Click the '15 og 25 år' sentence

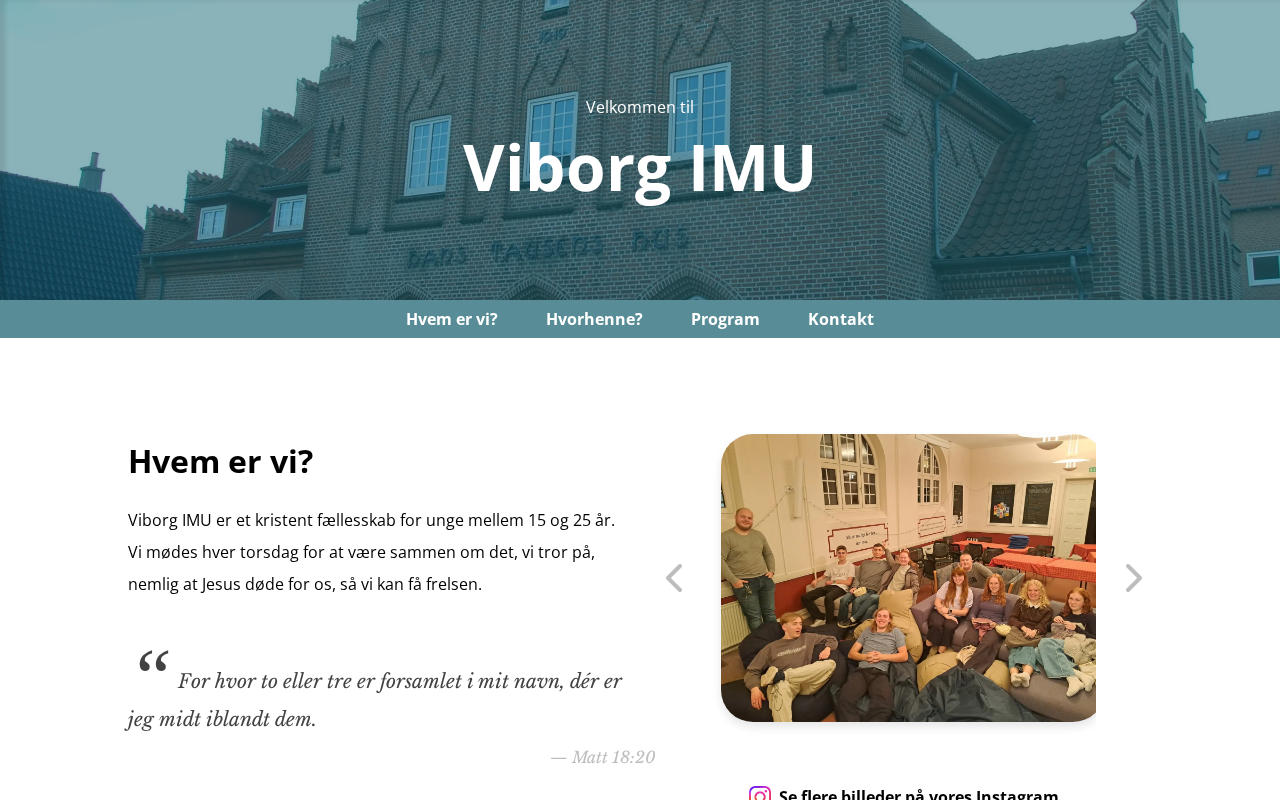click(x=372, y=520)
